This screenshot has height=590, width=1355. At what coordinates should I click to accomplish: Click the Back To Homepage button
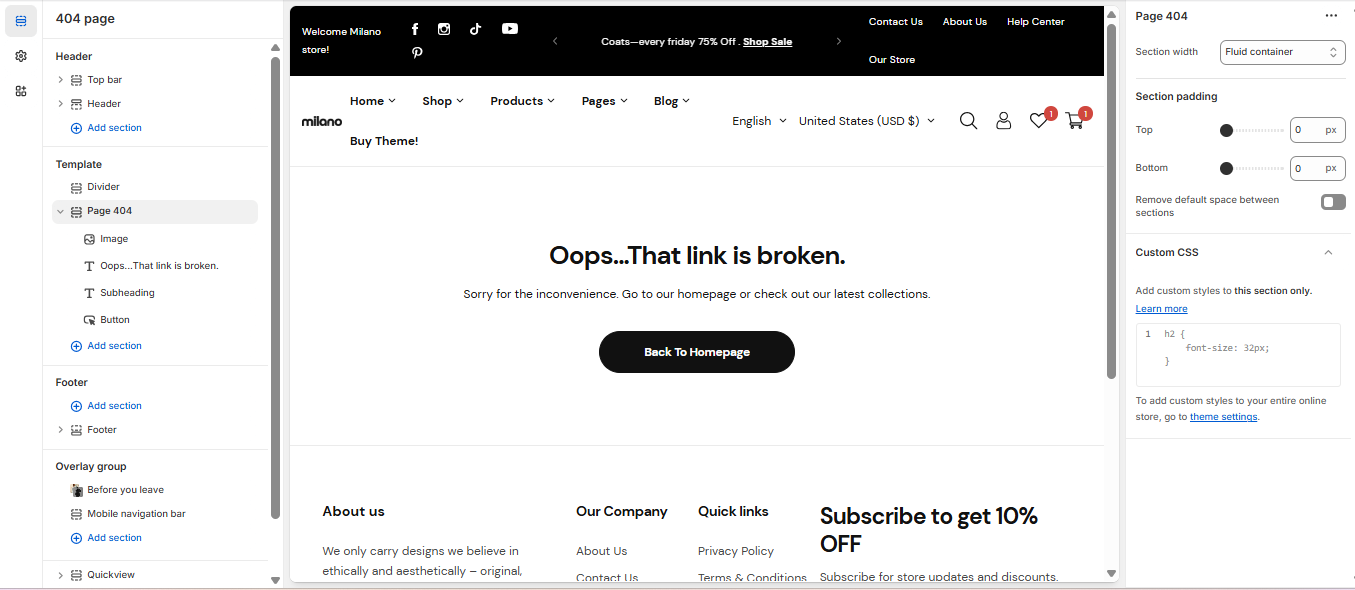(x=696, y=352)
